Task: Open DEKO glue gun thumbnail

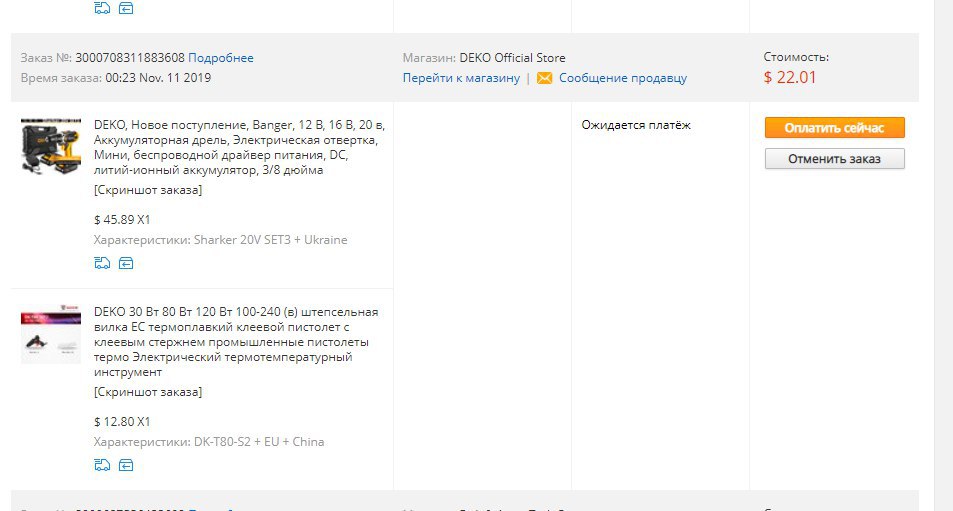Action: [51, 334]
